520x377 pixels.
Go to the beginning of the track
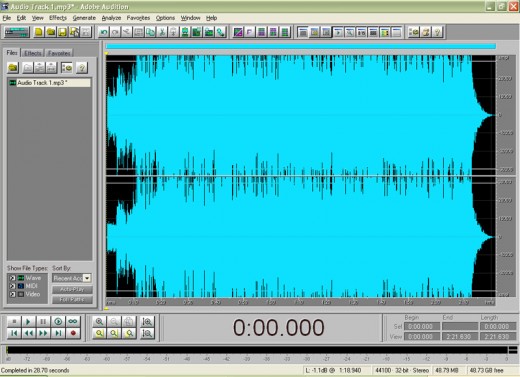(x=14, y=333)
